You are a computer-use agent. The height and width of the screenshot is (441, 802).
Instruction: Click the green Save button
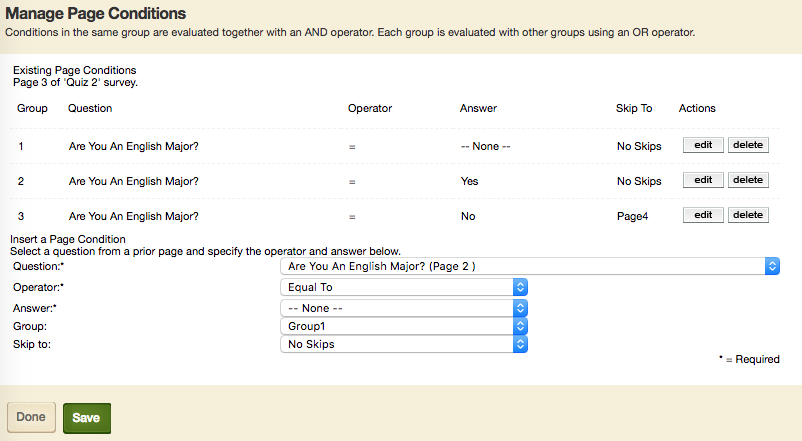tap(86, 418)
